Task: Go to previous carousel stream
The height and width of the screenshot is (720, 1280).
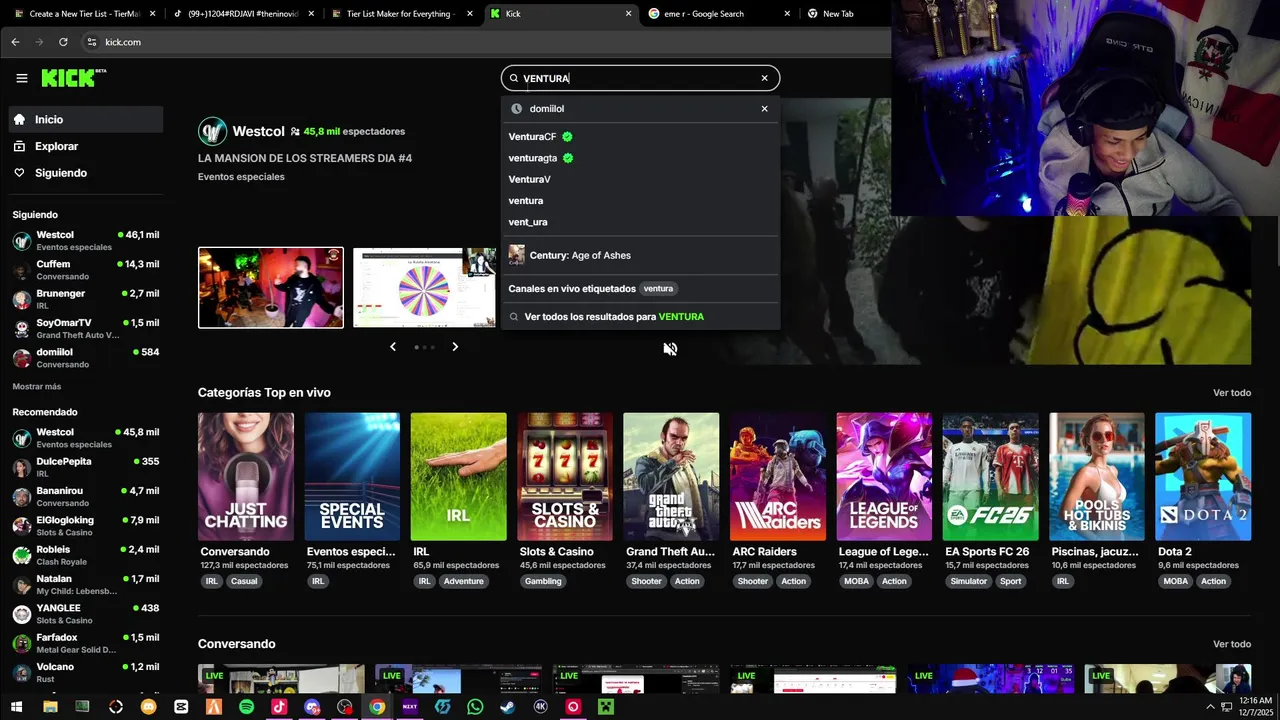Action: pos(392,347)
